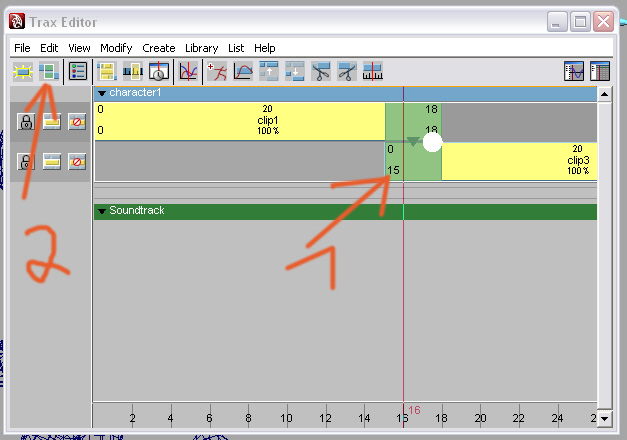Collapse the character1 track group

pos(101,93)
